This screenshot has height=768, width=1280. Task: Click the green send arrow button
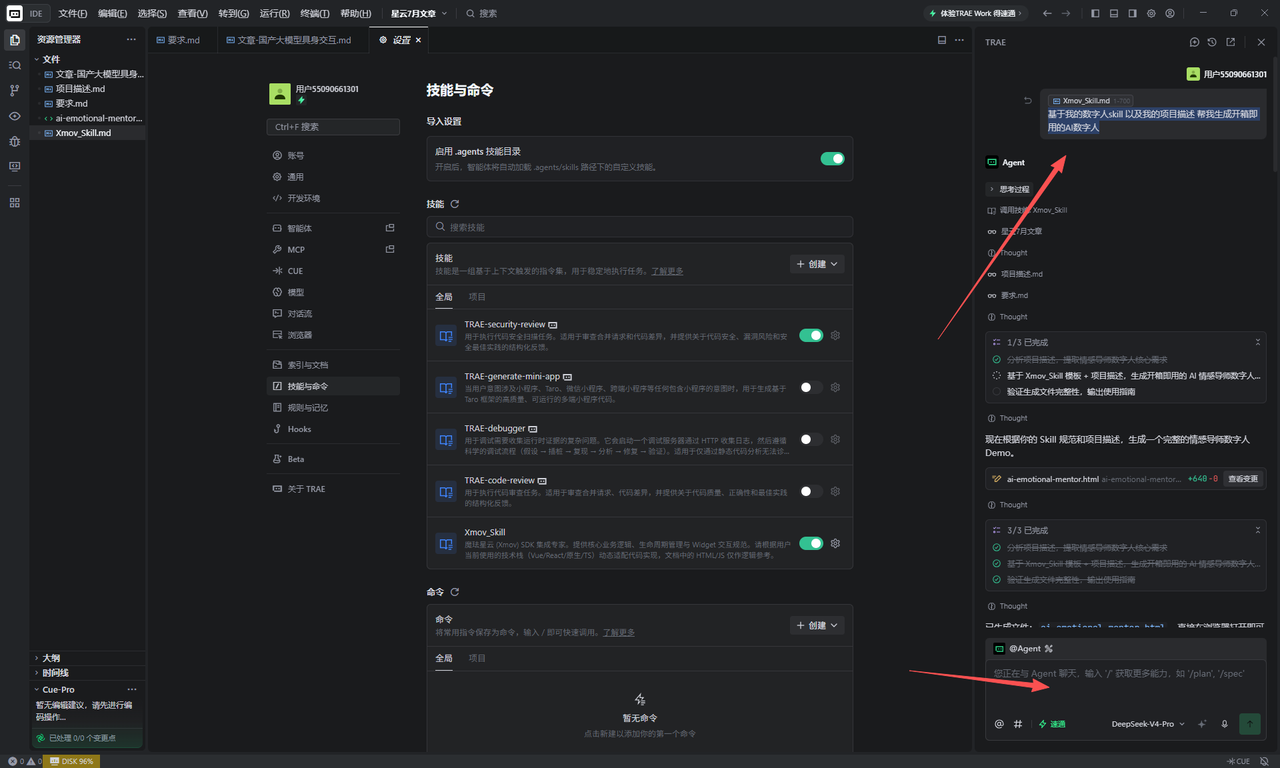[1249, 724]
